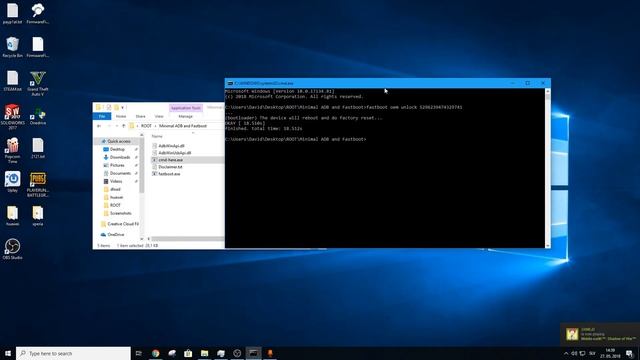This screenshot has height=360, width=640.
Task: Switch to Command Prompt taskbar button
Action: [253, 353]
